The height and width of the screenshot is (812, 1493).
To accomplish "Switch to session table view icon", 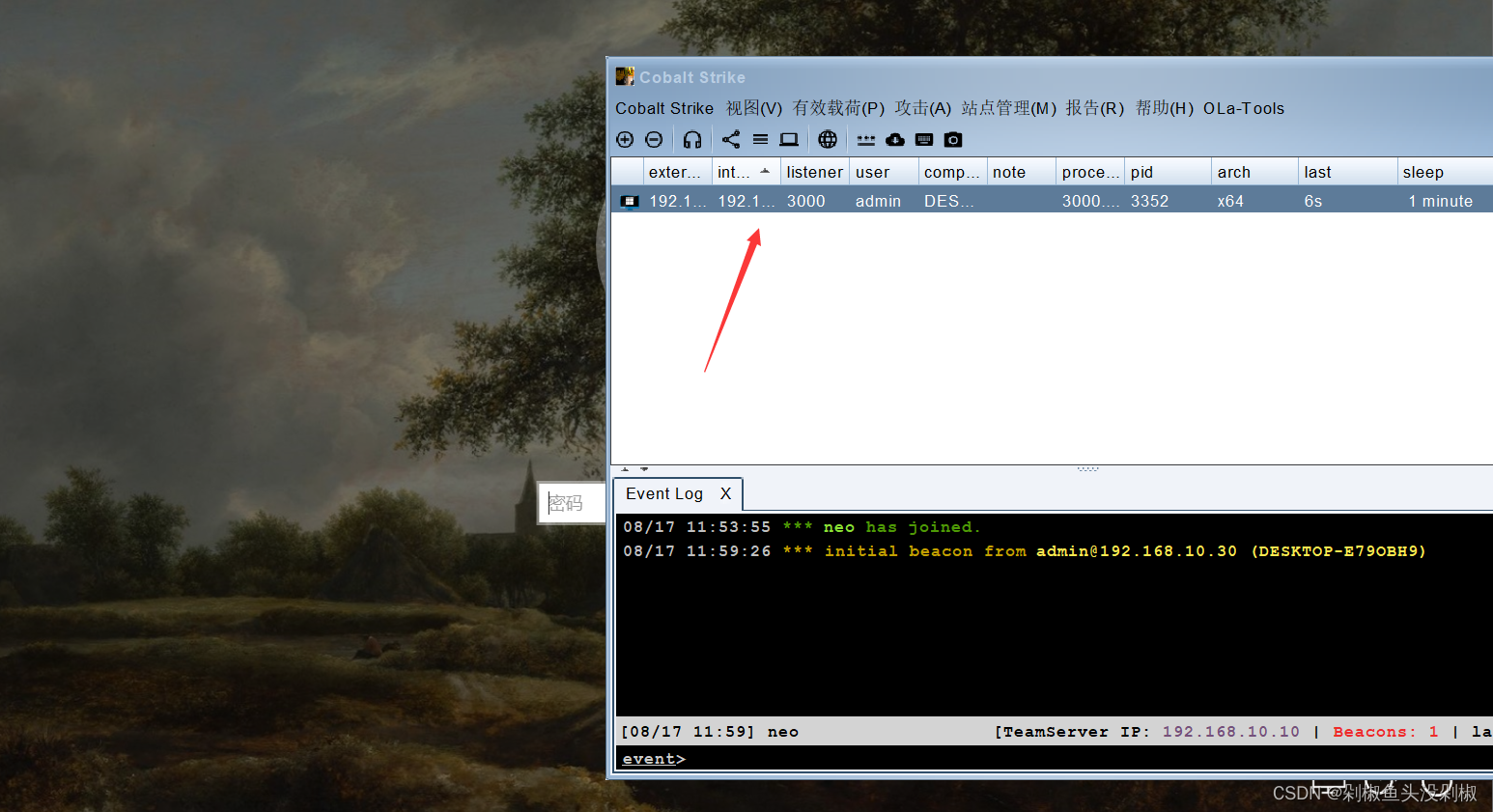I will pyautogui.click(x=761, y=140).
